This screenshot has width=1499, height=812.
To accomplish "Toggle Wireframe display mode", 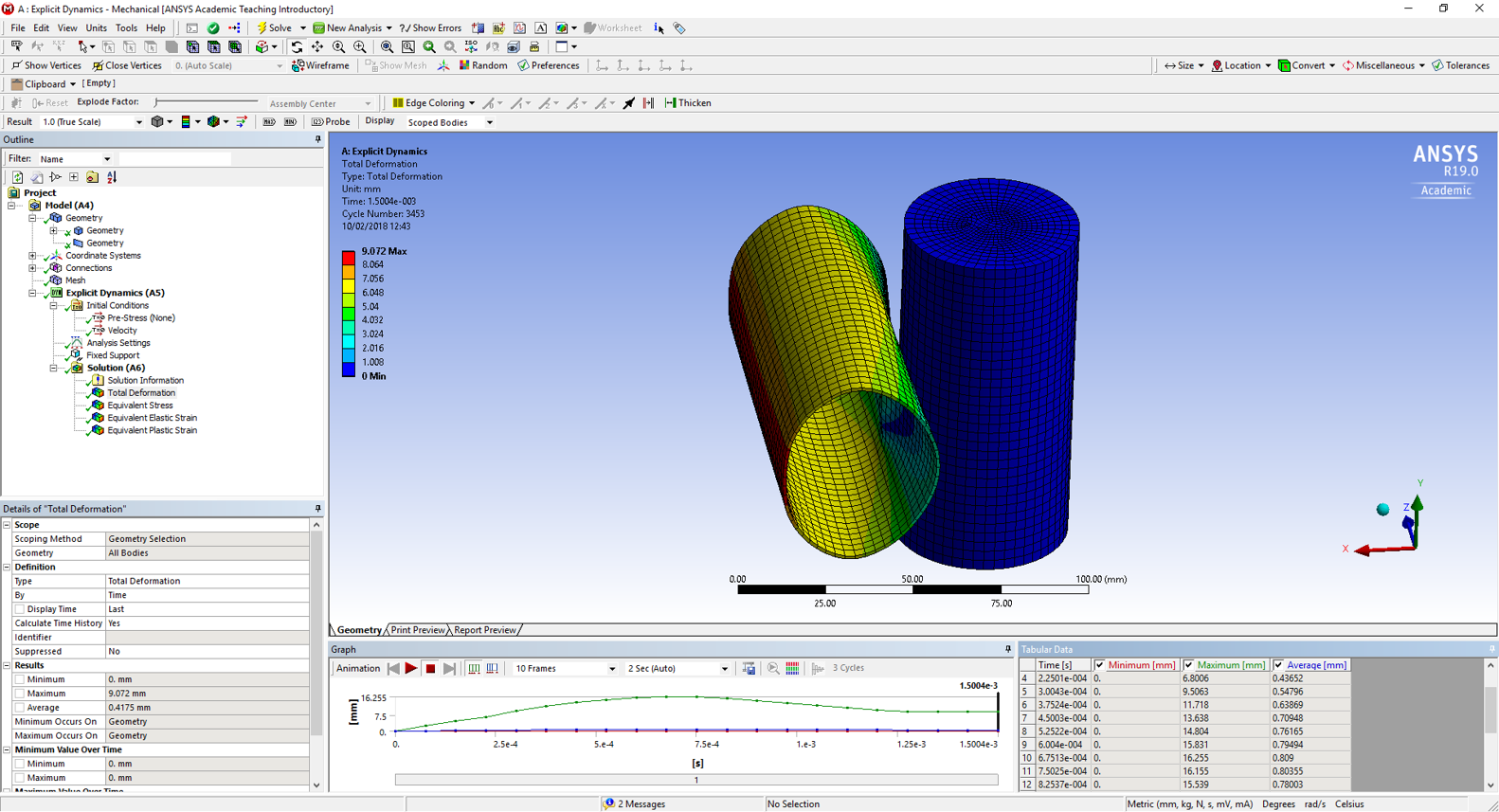I will coord(320,65).
